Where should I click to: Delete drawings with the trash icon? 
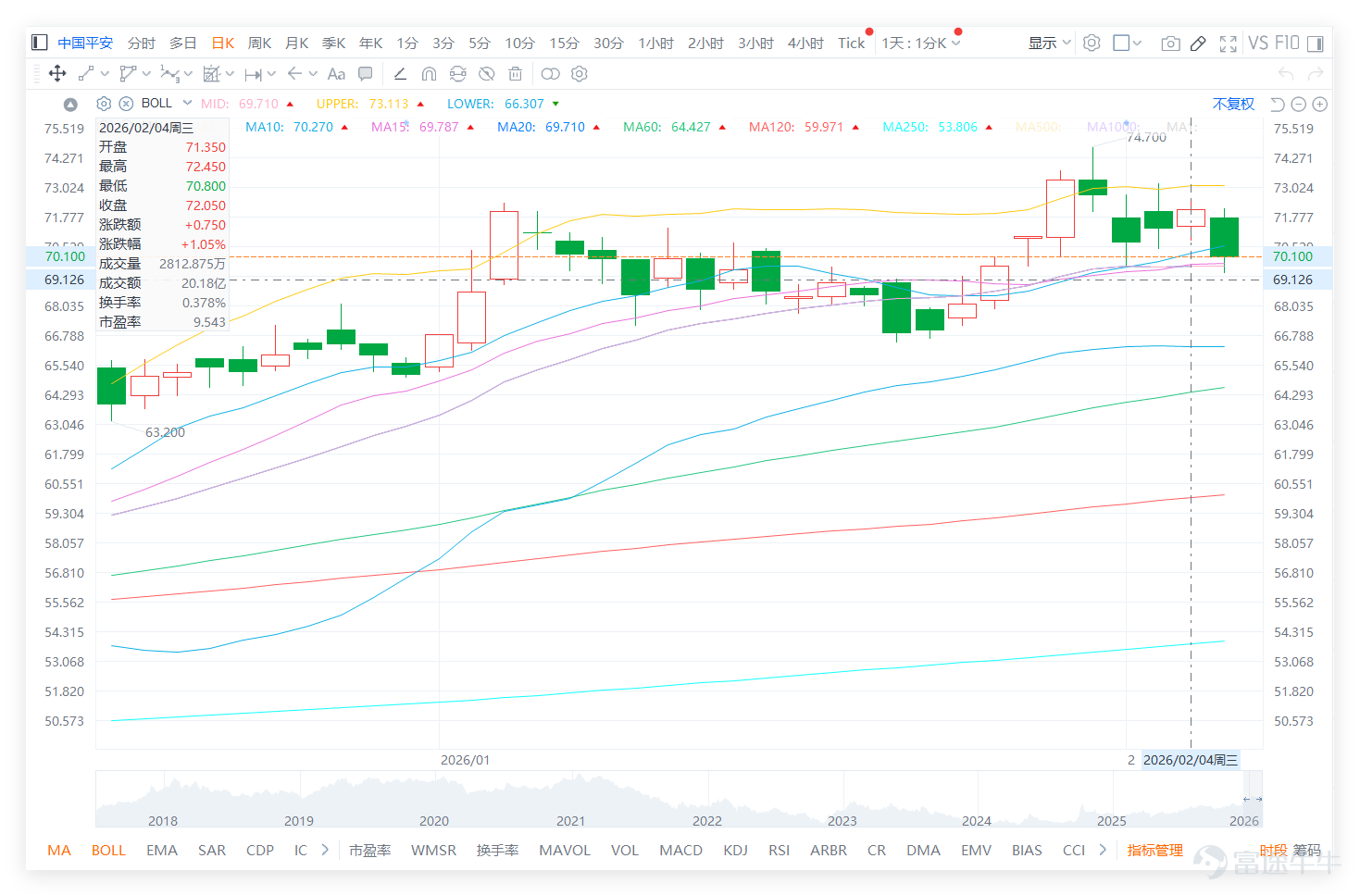tap(516, 74)
